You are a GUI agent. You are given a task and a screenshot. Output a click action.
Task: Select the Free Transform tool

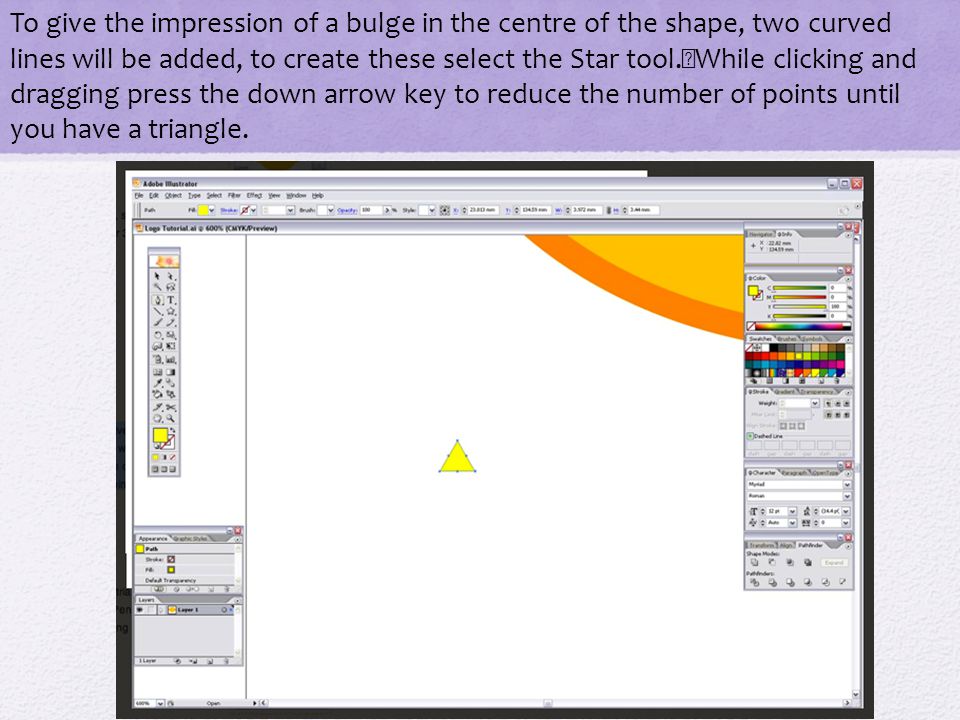click(x=171, y=347)
